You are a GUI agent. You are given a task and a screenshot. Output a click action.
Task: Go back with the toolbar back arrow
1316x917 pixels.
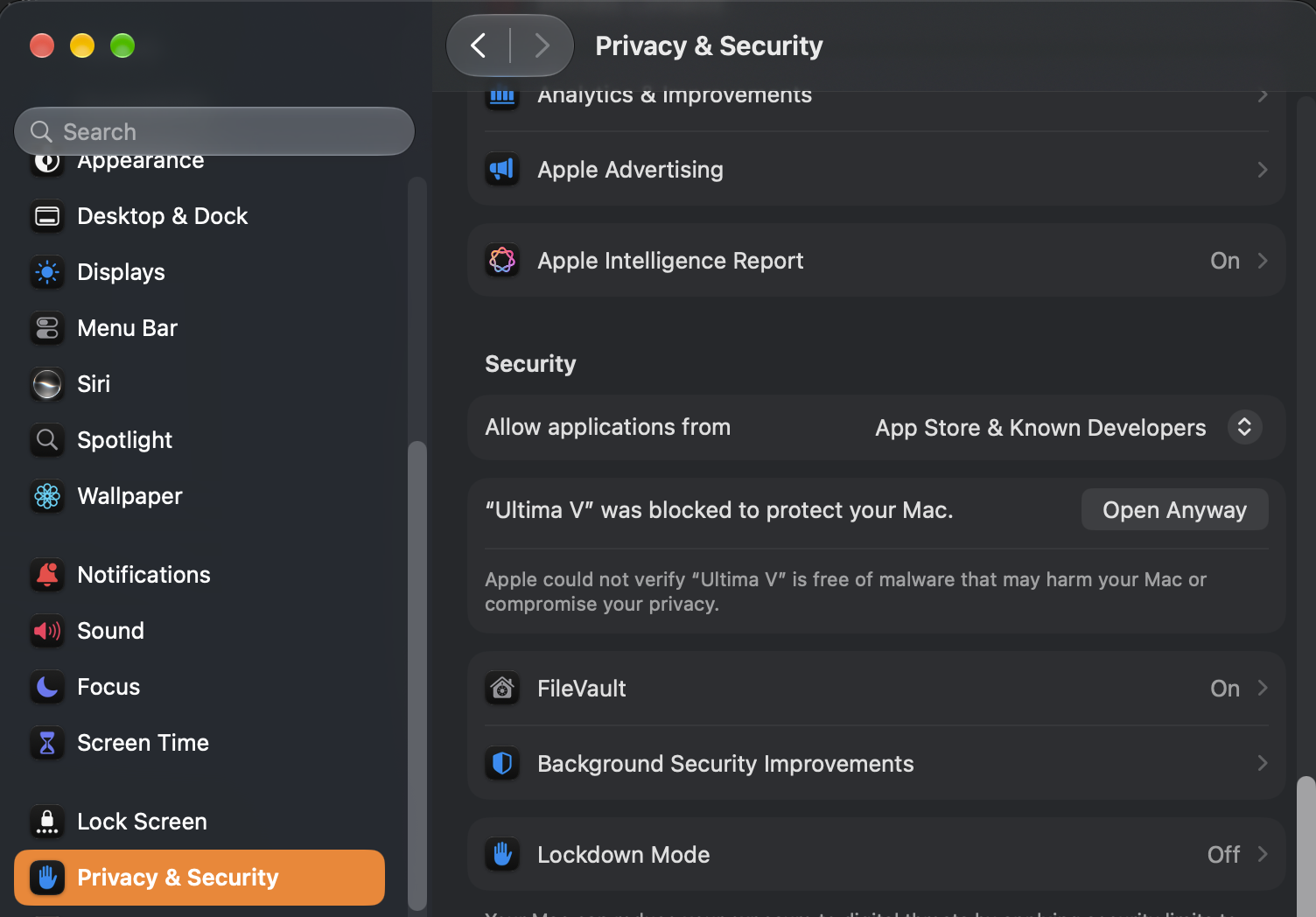478,45
